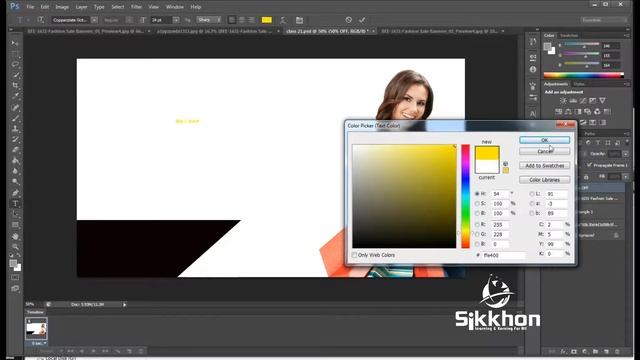Viewport: 640px width, 360px height.
Task: Click the vertical hue slider strip
Action: click(x=465, y=196)
